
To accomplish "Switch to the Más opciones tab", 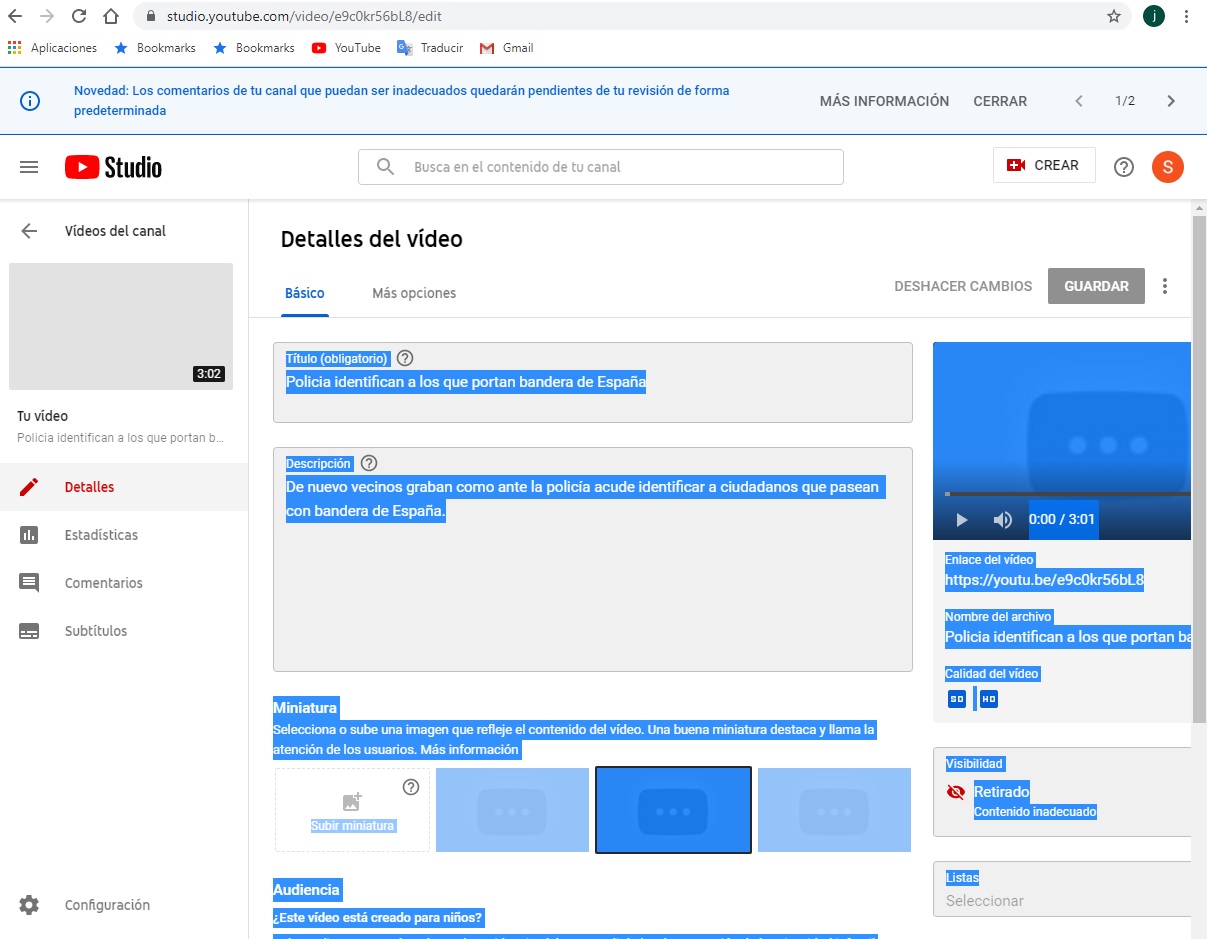I will (x=414, y=293).
